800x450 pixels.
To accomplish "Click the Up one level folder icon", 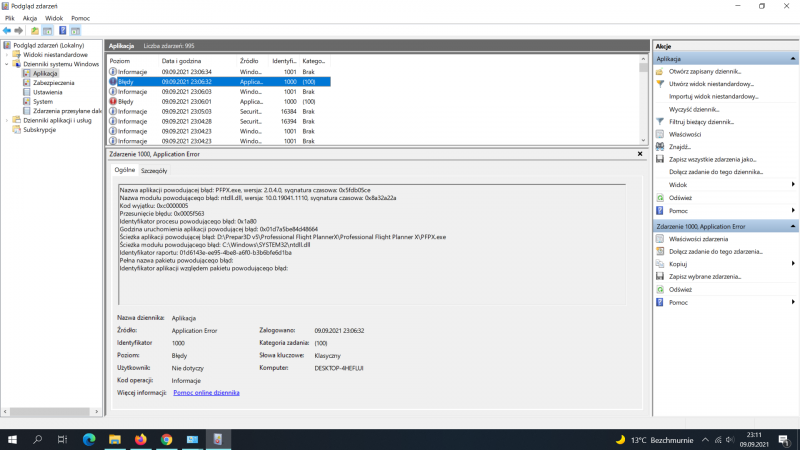I will tap(35, 31).
